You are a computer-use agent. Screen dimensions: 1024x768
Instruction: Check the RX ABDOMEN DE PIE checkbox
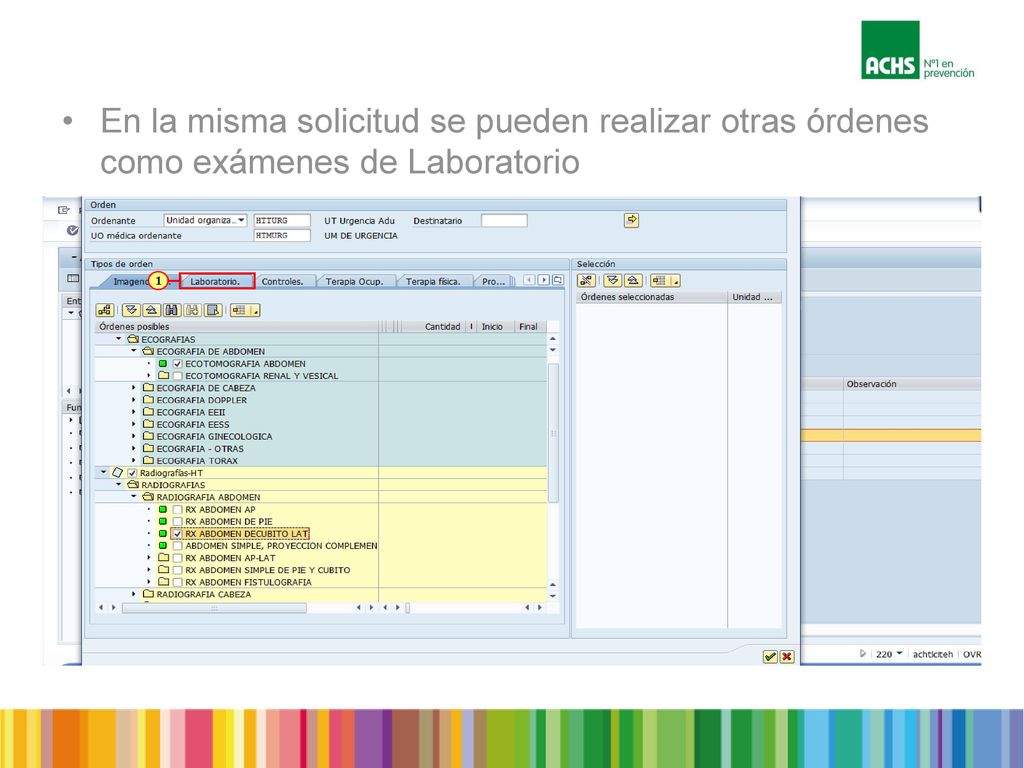(177, 522)
